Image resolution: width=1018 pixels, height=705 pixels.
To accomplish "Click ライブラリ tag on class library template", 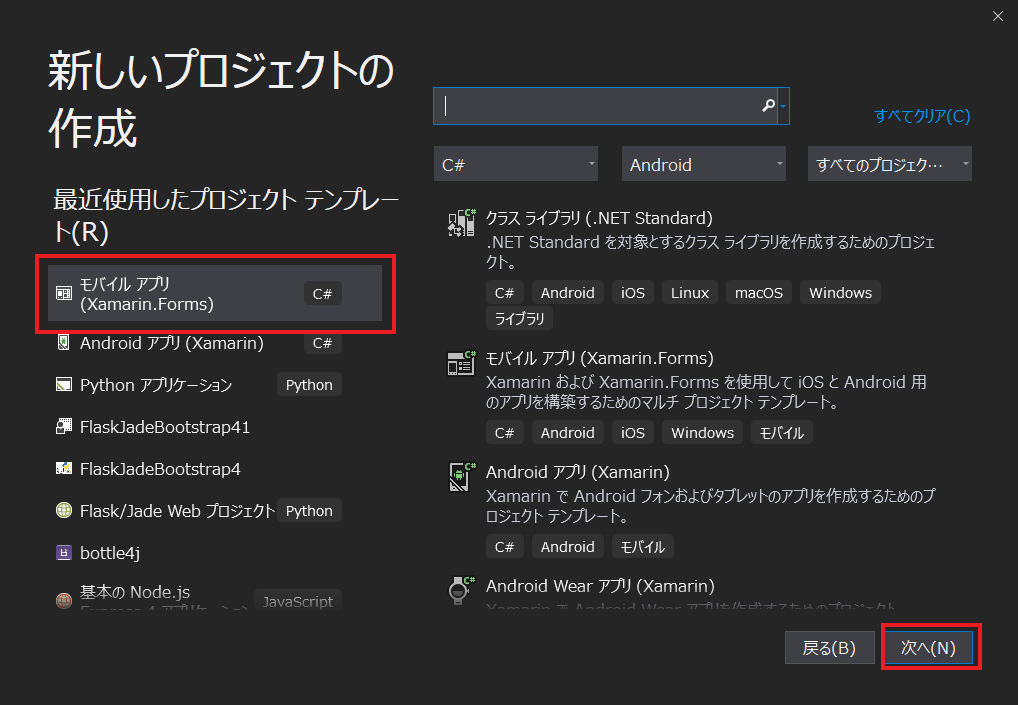I will point(519,319).
